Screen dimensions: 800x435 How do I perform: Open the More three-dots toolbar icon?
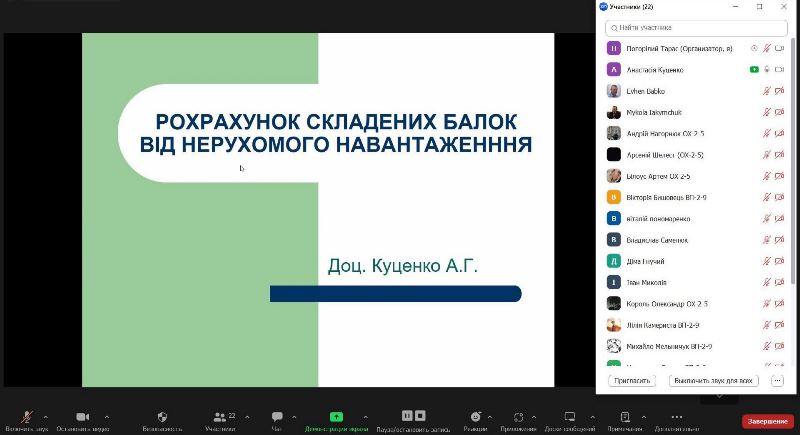(x=677, y=417)
